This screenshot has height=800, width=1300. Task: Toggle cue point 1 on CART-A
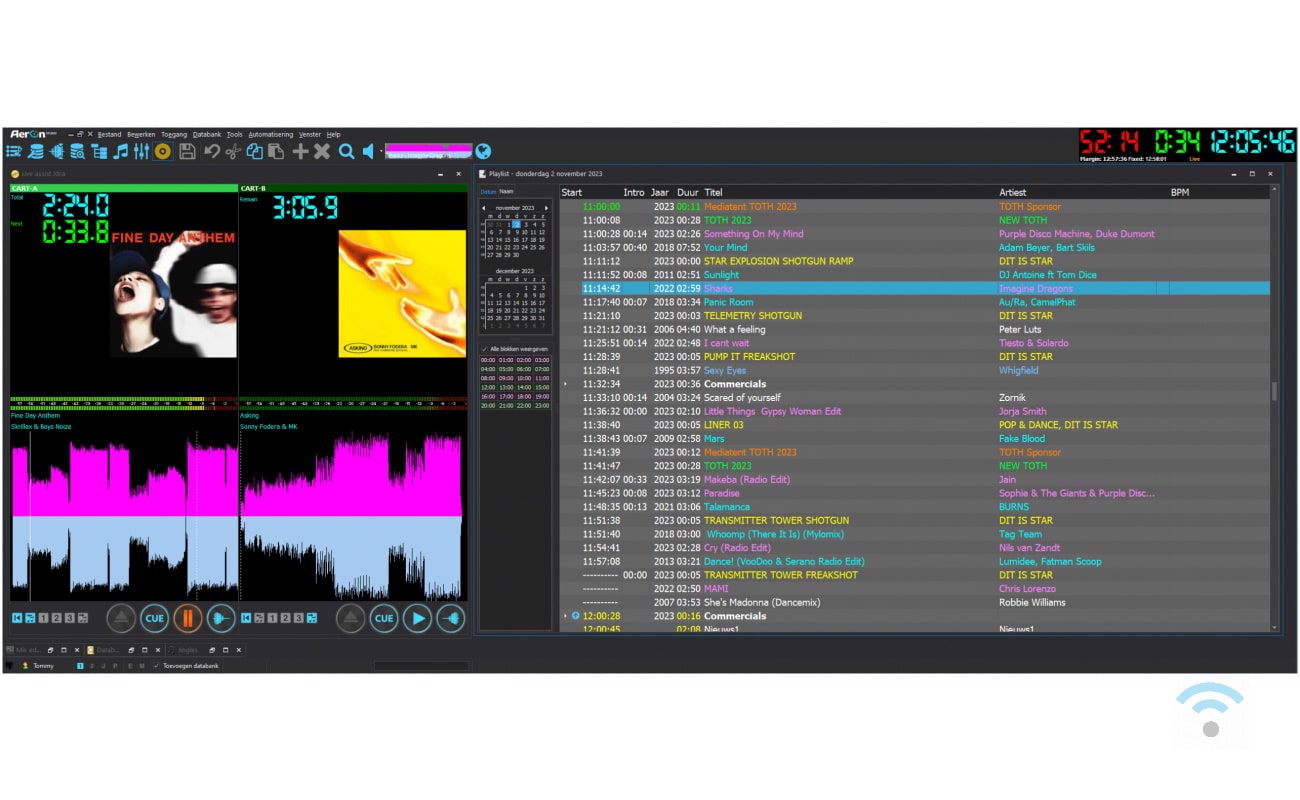44,618
